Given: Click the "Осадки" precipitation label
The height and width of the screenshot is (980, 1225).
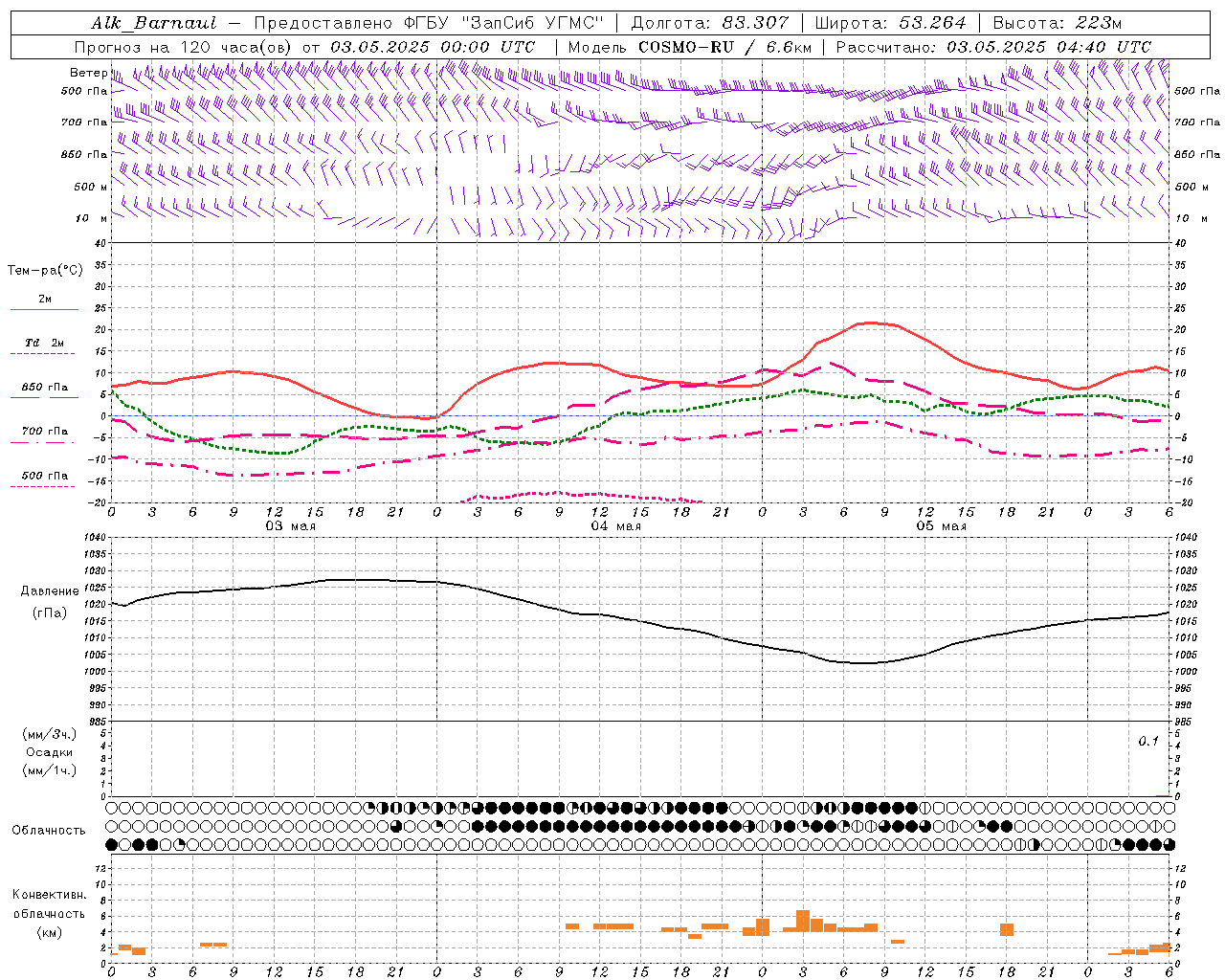Looking at the screenshot, I should tap(49, 752).
